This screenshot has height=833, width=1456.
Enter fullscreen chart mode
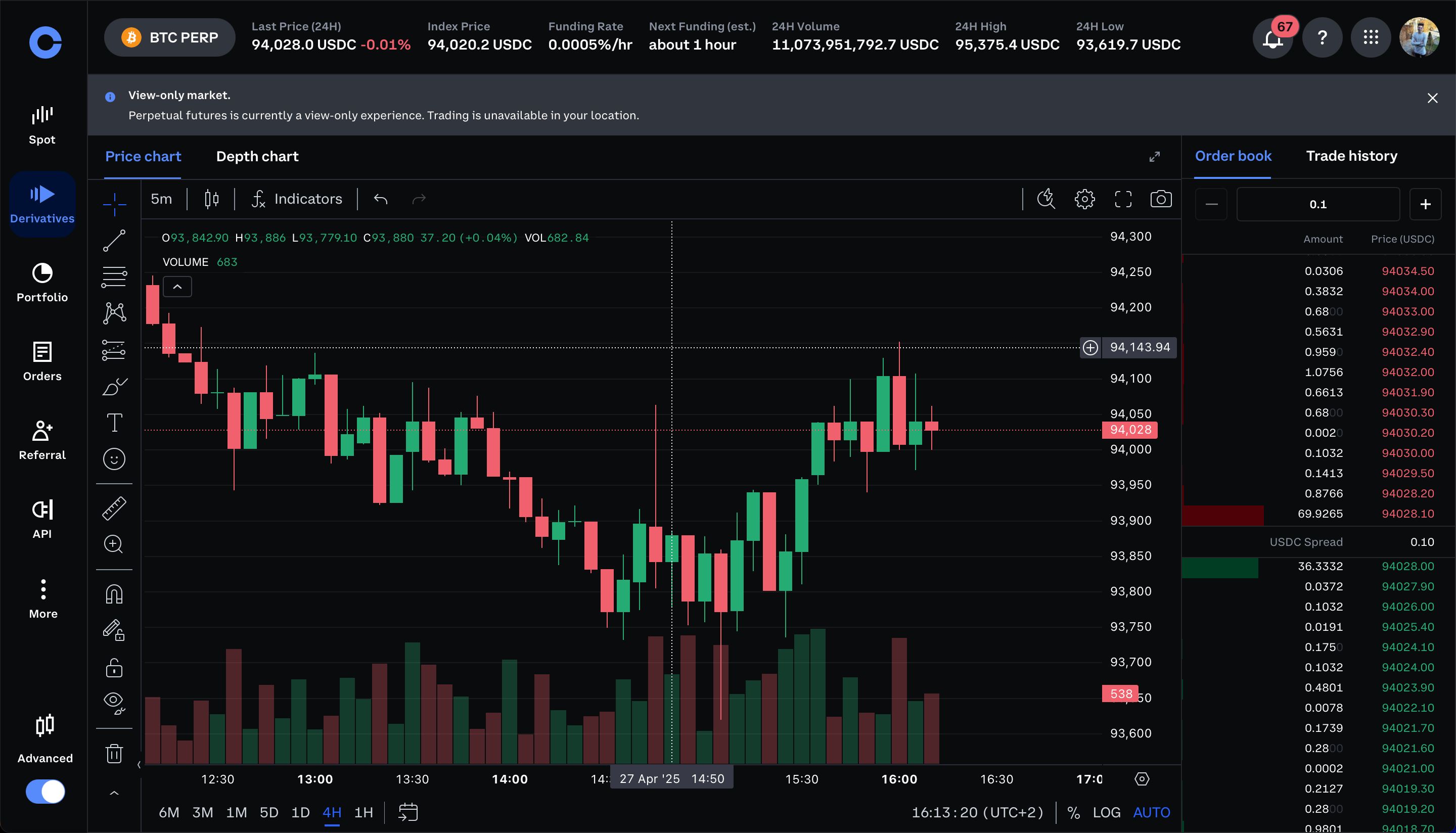[x=1123, y=199]
